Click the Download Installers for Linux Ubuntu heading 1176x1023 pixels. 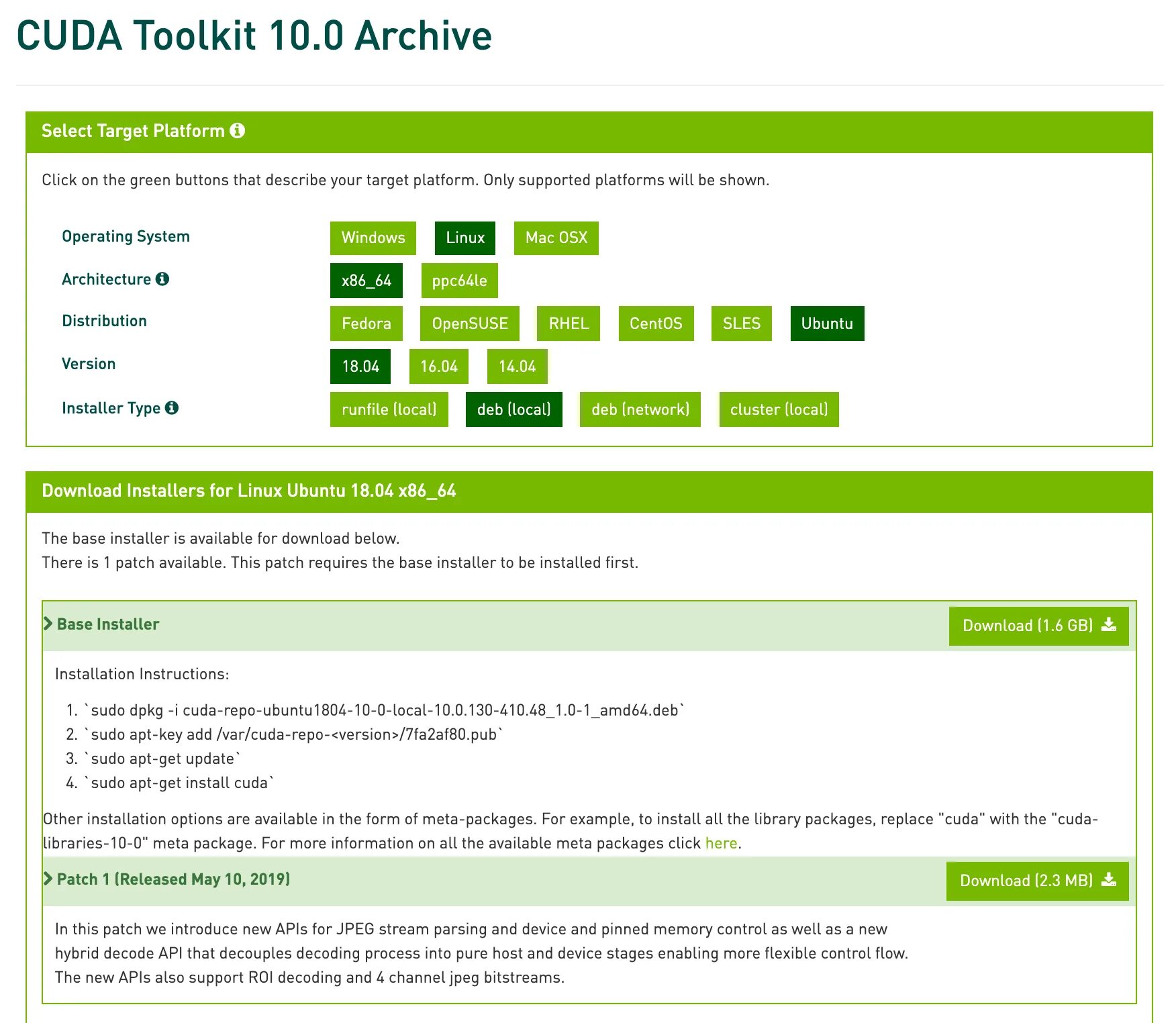[249, 491]
